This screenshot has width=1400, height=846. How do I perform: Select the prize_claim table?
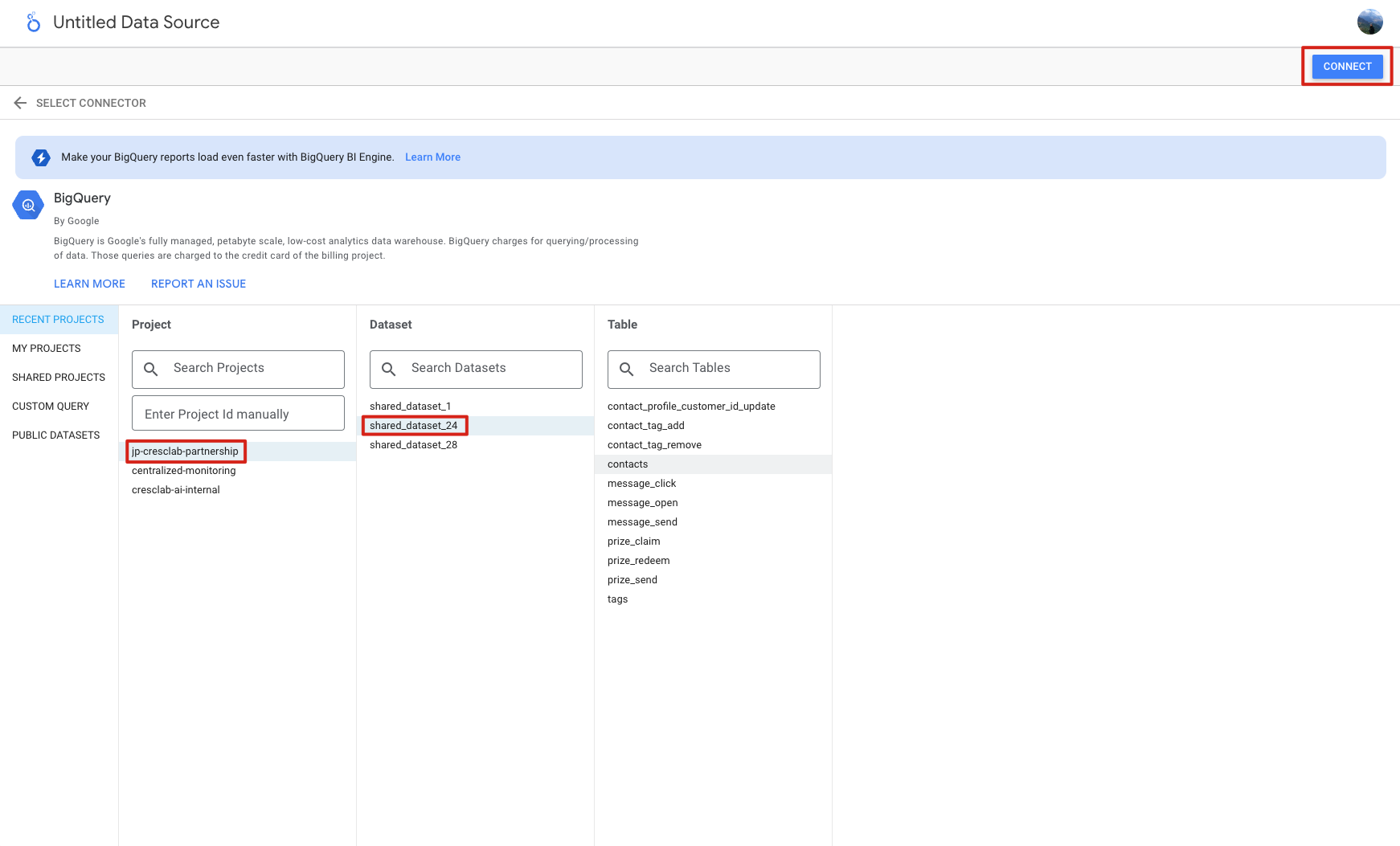(x=714, y=542)
